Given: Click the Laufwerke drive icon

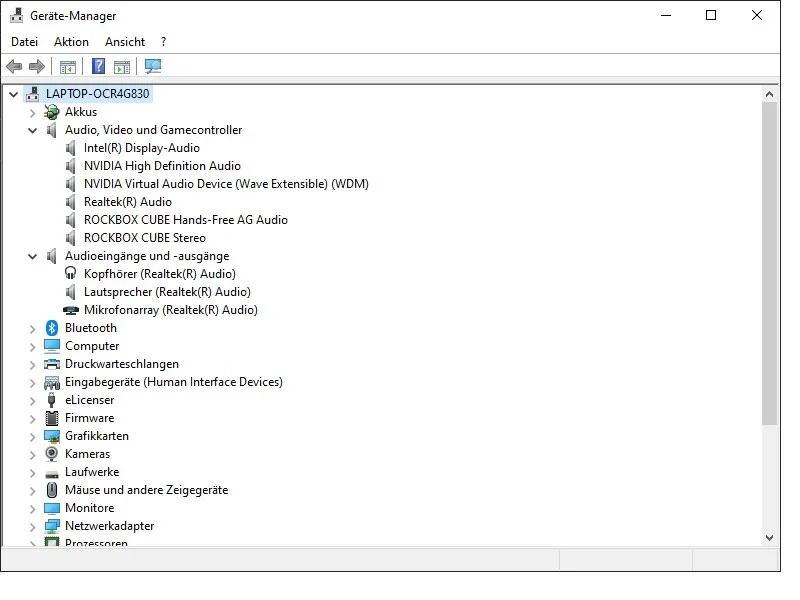Looking at the screenshot, I should [52, 474].
